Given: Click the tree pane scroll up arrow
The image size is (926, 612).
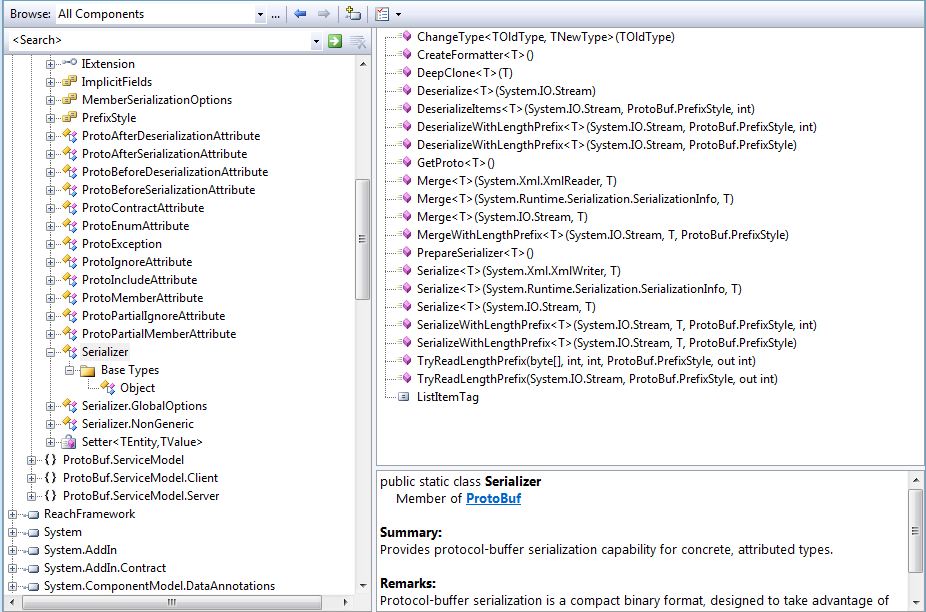Looking at the screenshot, I should pyautogui.click(x=363, y=64).
